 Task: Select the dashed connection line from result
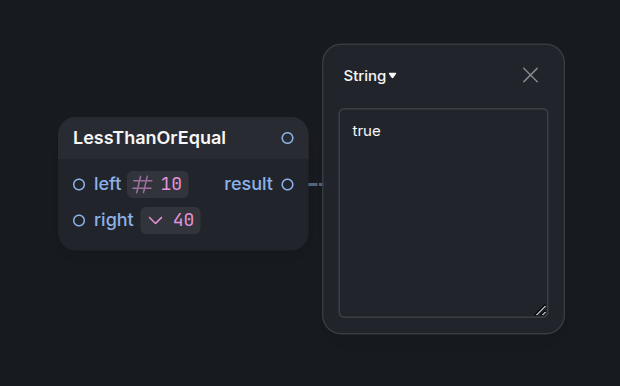(316, 184)
